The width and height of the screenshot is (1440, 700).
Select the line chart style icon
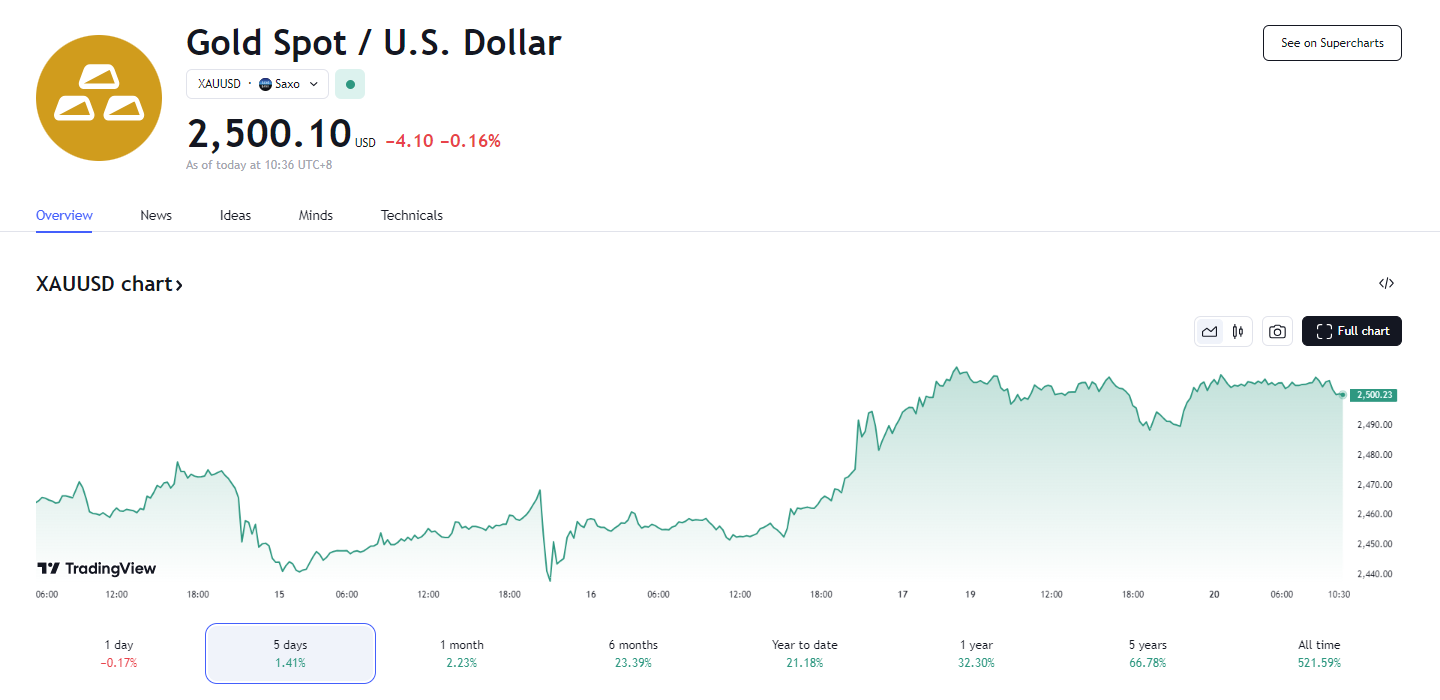coord(1209,331)
